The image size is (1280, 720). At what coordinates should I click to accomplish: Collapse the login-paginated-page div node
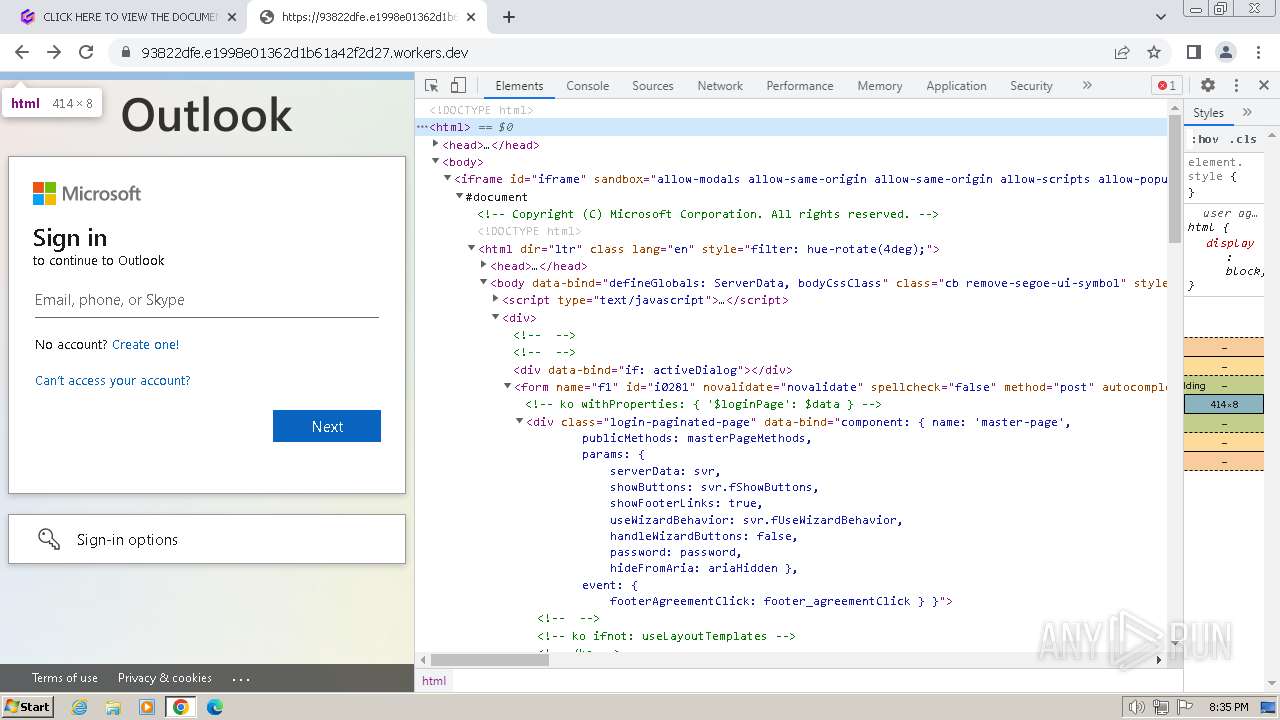tap(520, 421)
